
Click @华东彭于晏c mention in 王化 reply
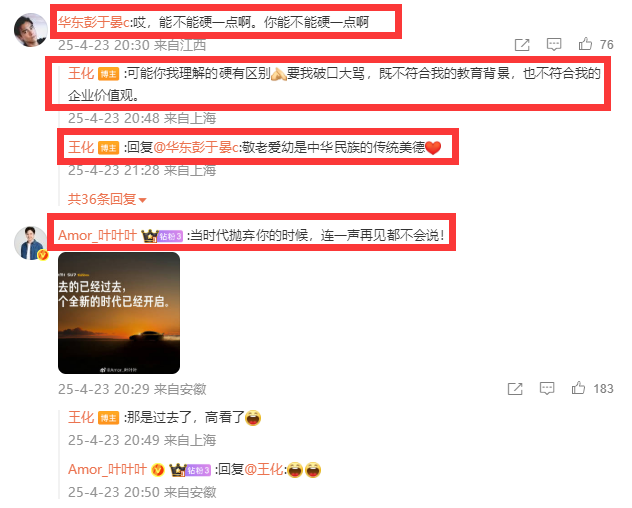[x=196, y=147]
